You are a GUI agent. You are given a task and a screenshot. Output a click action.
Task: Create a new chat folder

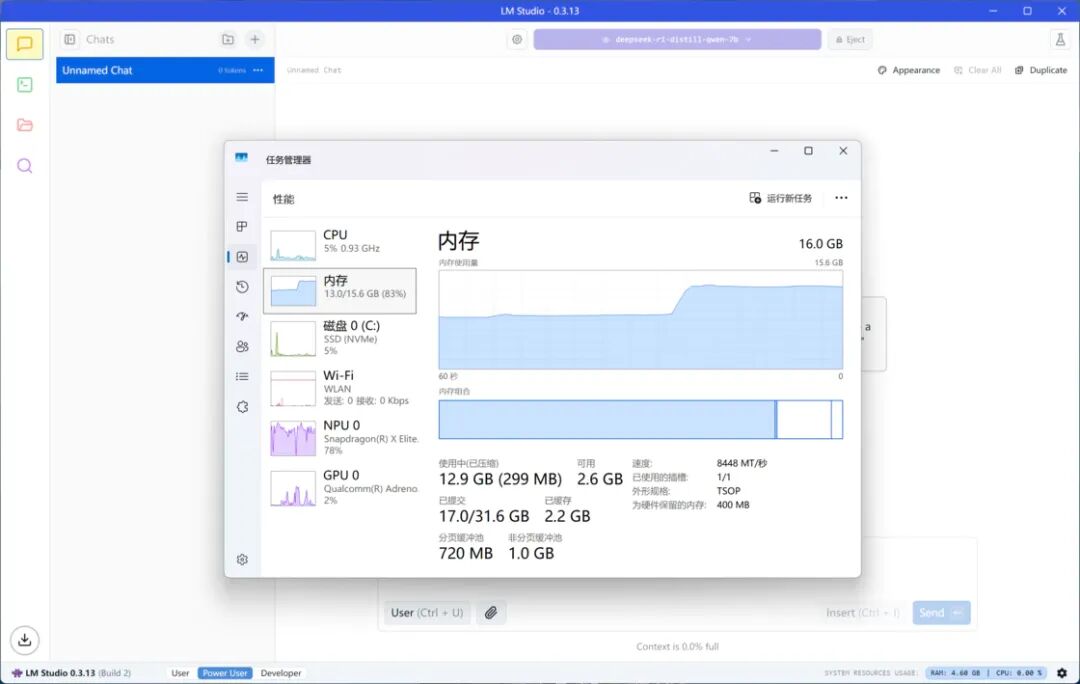click(x=228, y=39)
